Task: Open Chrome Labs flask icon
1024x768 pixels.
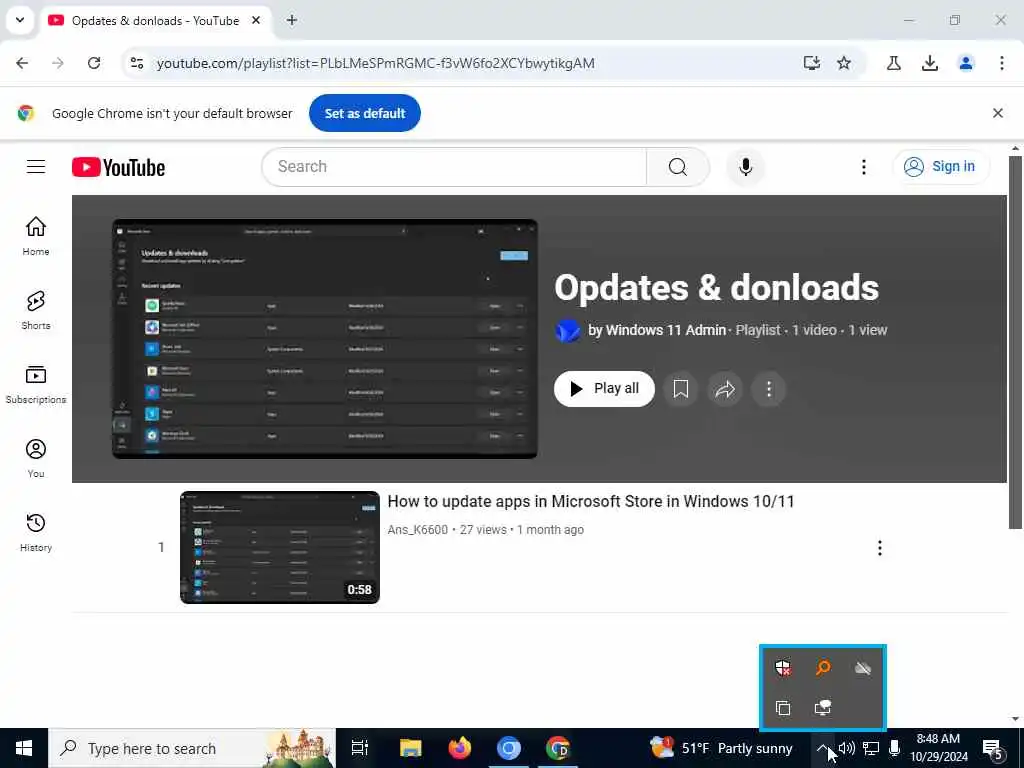Action: 894,63
